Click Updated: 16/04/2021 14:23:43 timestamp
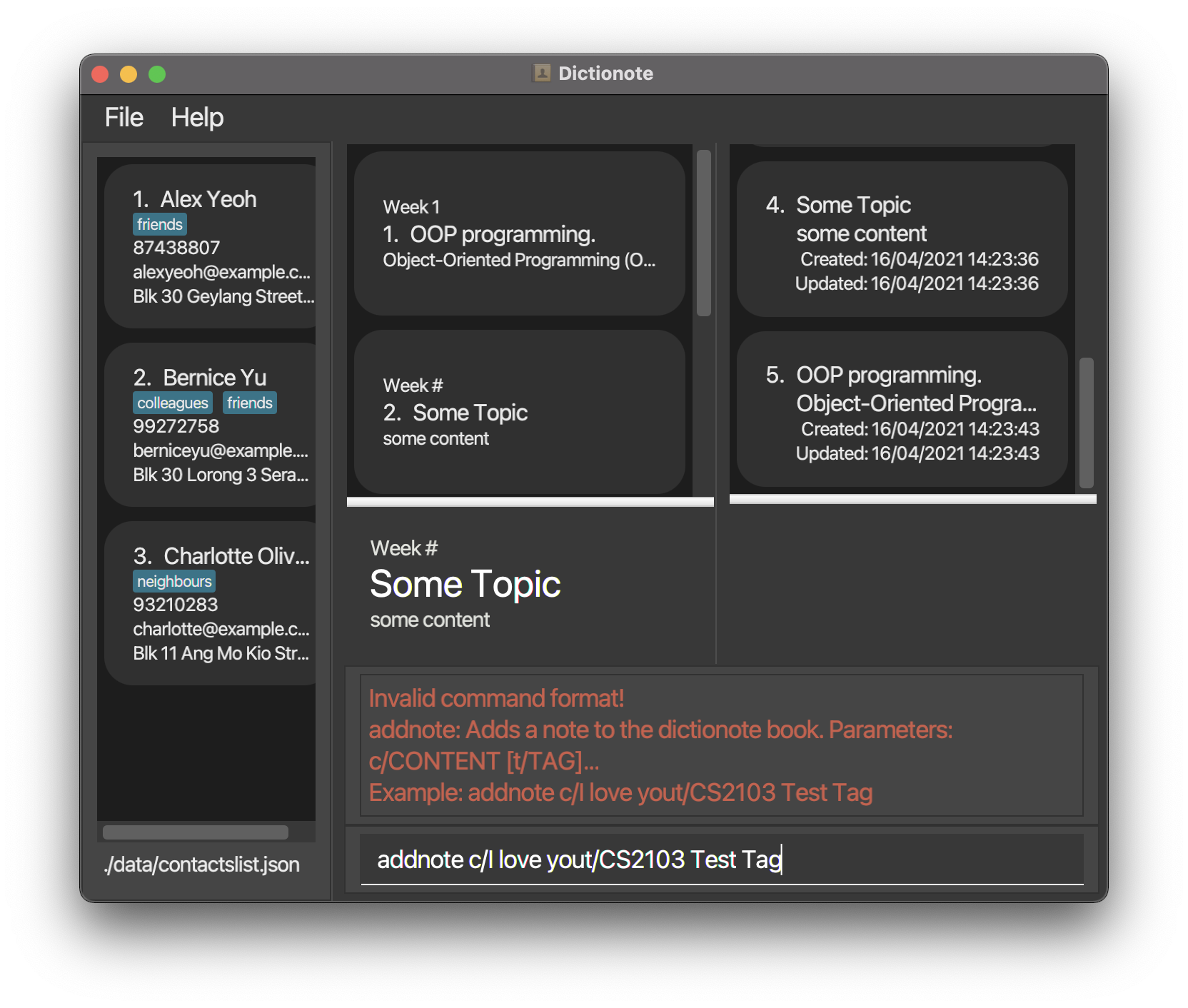1188x1008 pixels. (x=917, y=453)
